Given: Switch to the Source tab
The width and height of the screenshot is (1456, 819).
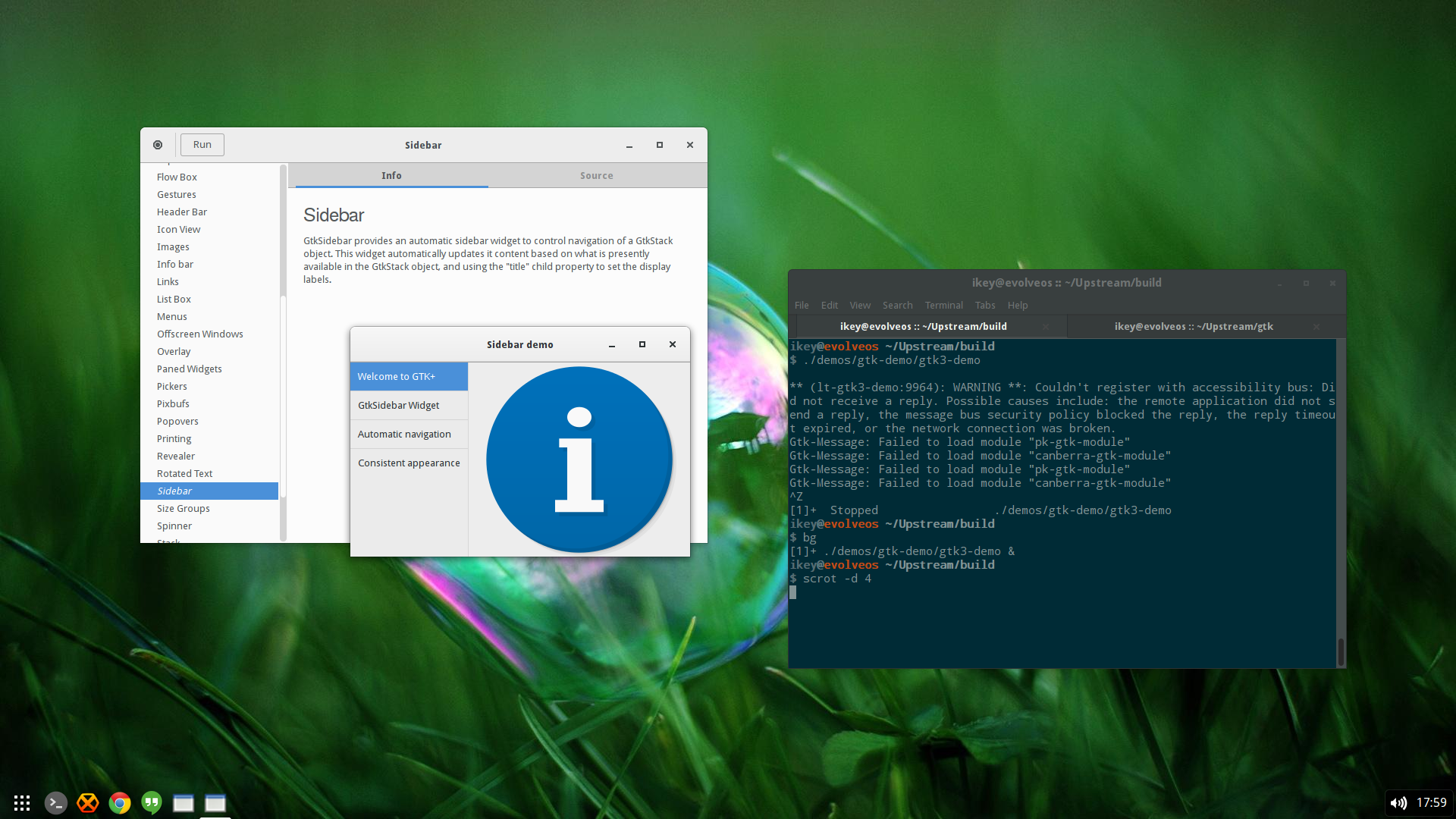Looking at the screenshot, I should (x=597, y=175).
